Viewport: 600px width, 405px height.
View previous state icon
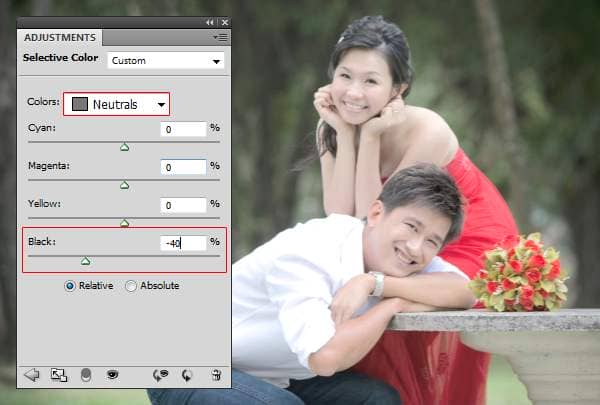pyautogui.click(x=160, y=375)
